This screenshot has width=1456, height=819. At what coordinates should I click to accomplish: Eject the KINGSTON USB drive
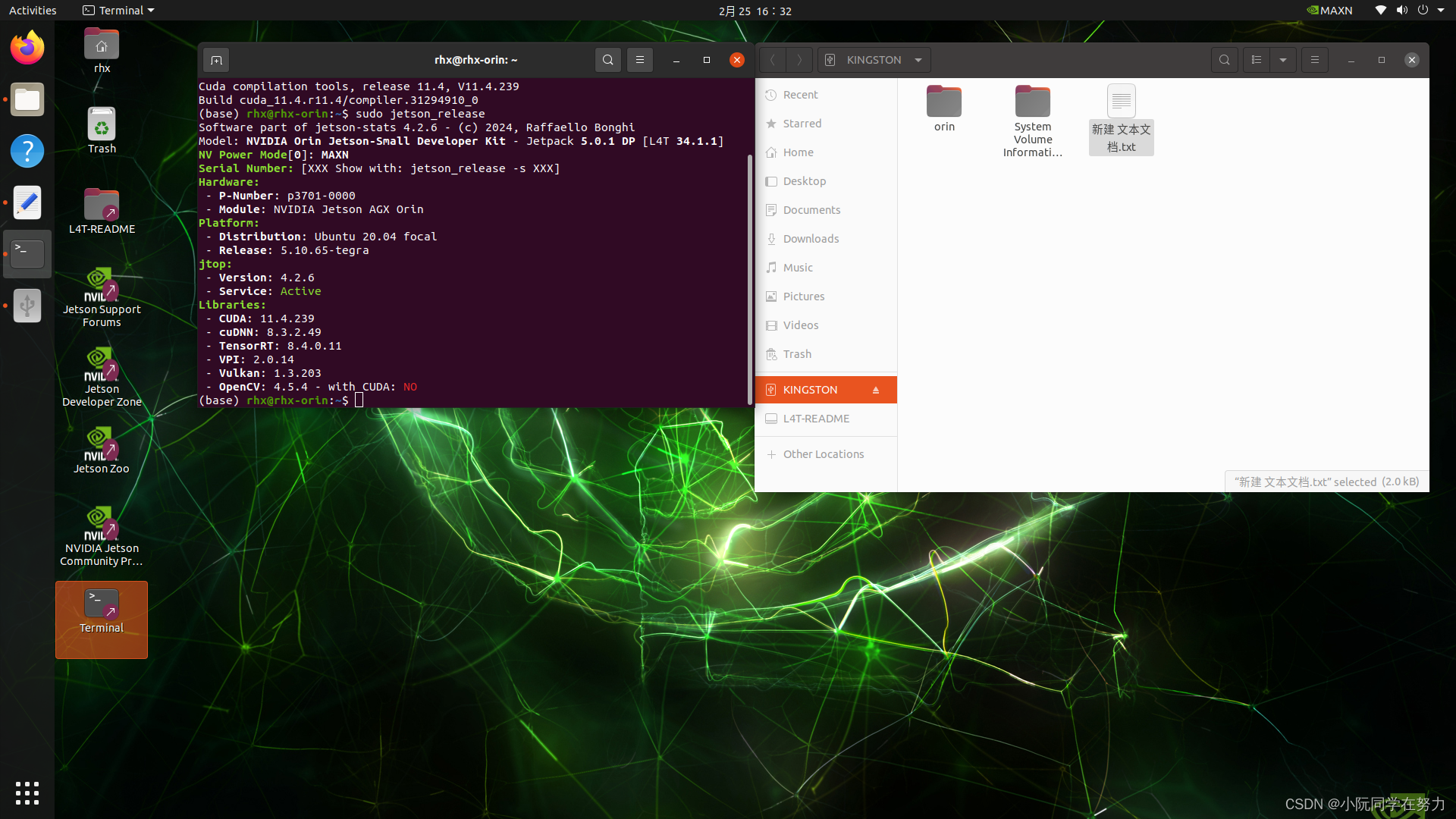tap(877, 390)
